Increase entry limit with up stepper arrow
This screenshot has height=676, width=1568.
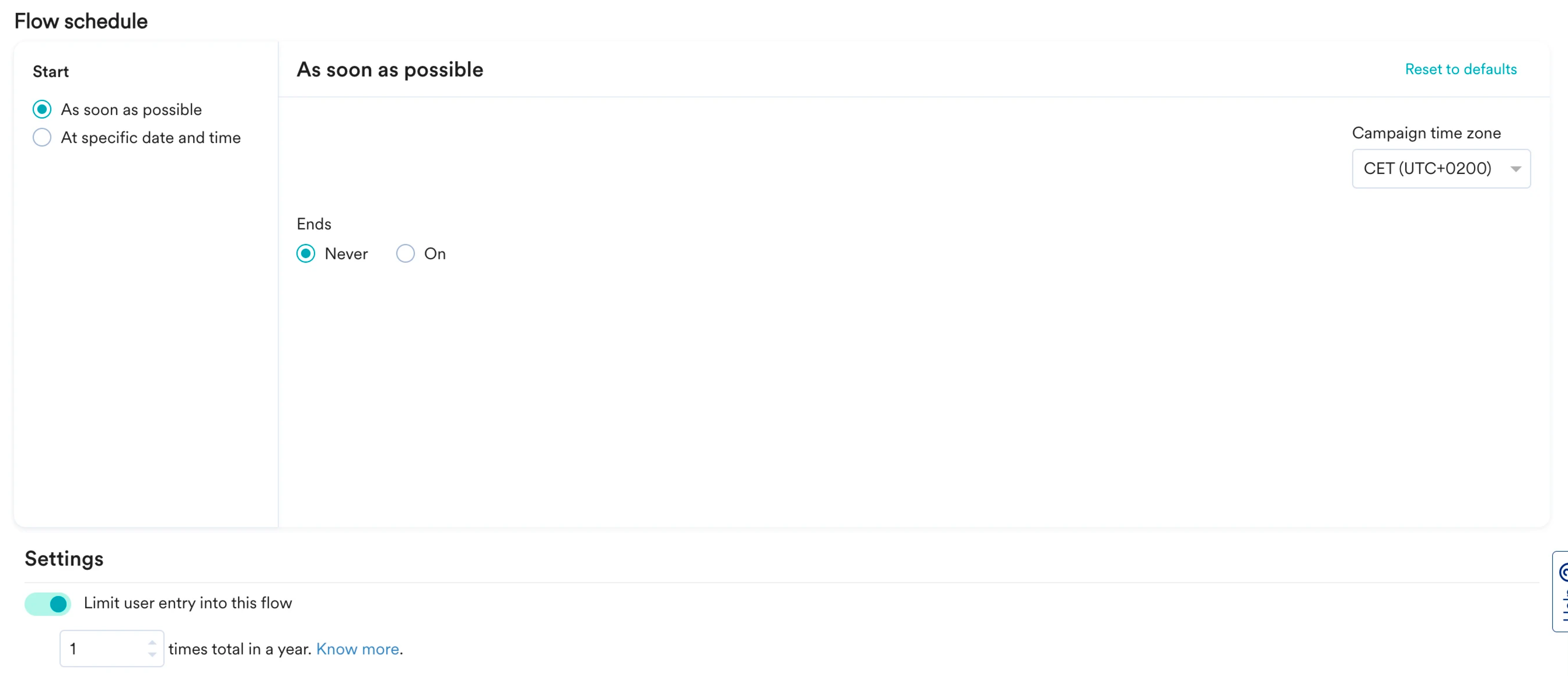tap(152, 642)
